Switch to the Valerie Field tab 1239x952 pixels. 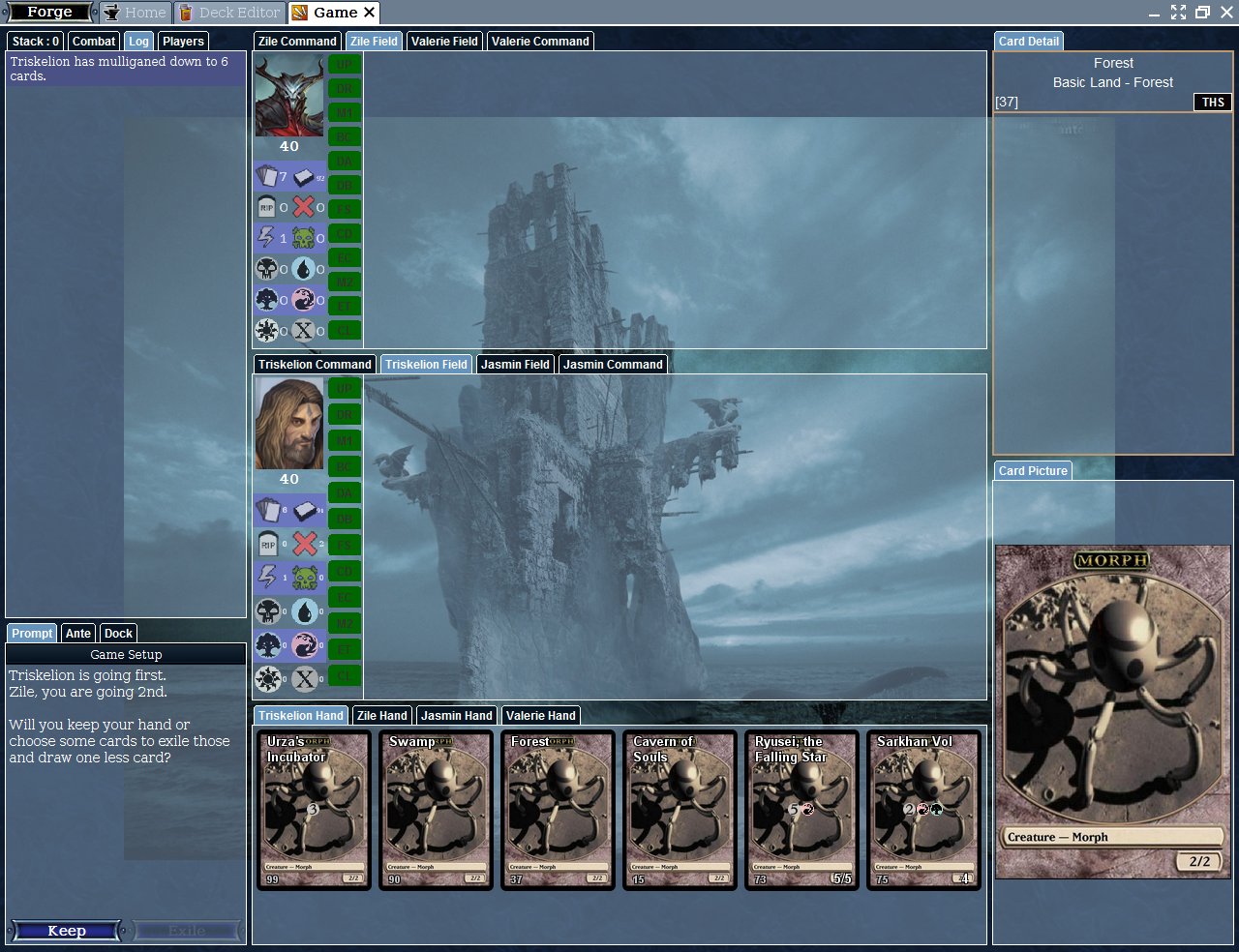click(444, 42)
